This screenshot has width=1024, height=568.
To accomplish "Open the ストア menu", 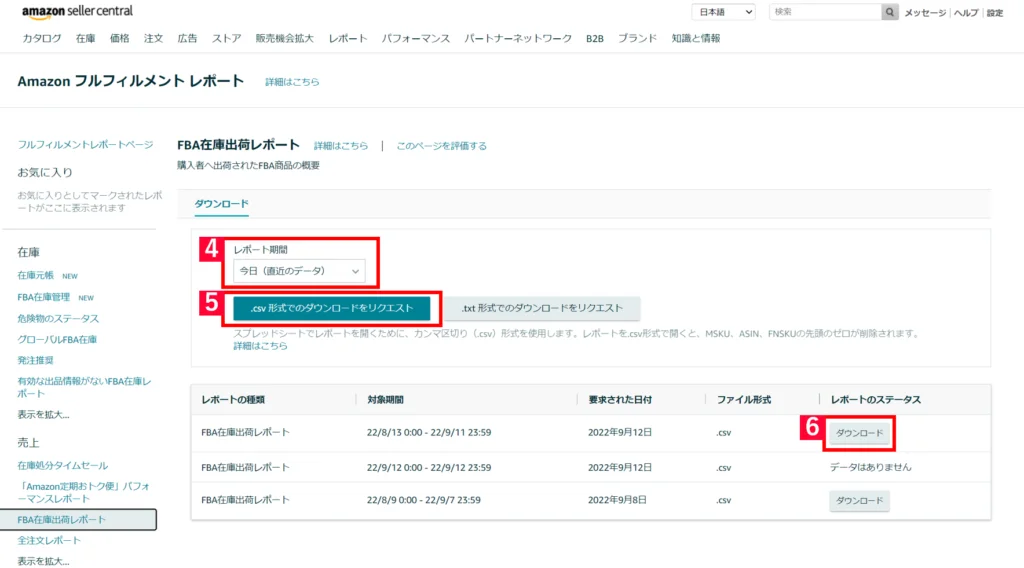I will (227, 39).
